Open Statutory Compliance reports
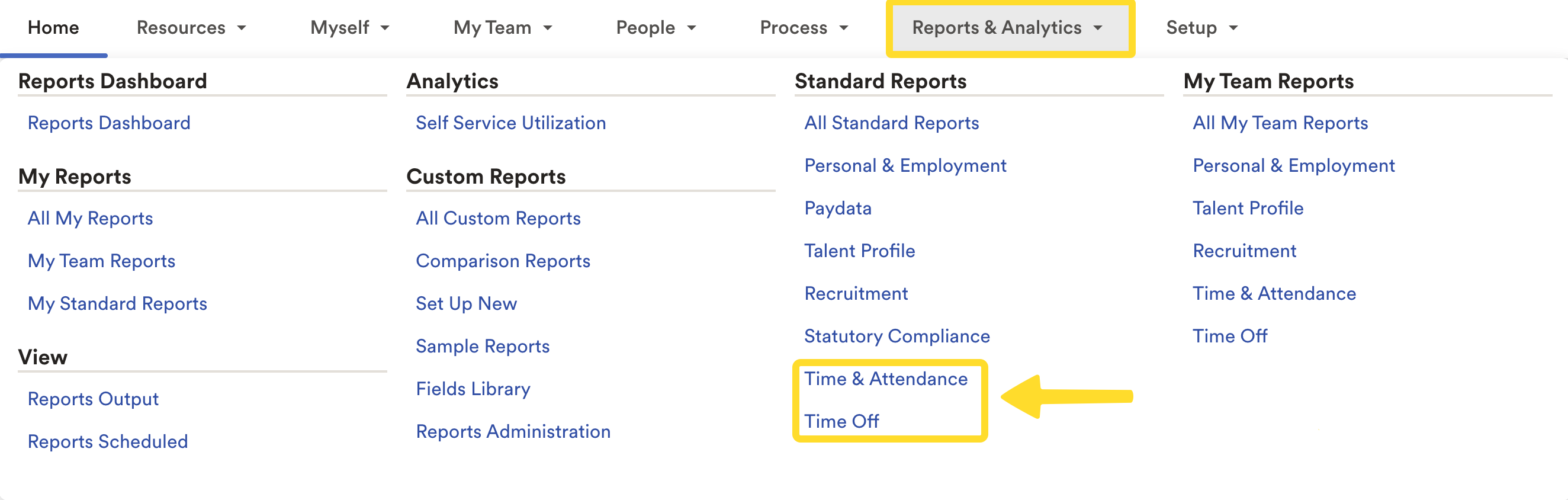Image resolution: width=1568 pixels, height=500 pixels. [897, 336]
